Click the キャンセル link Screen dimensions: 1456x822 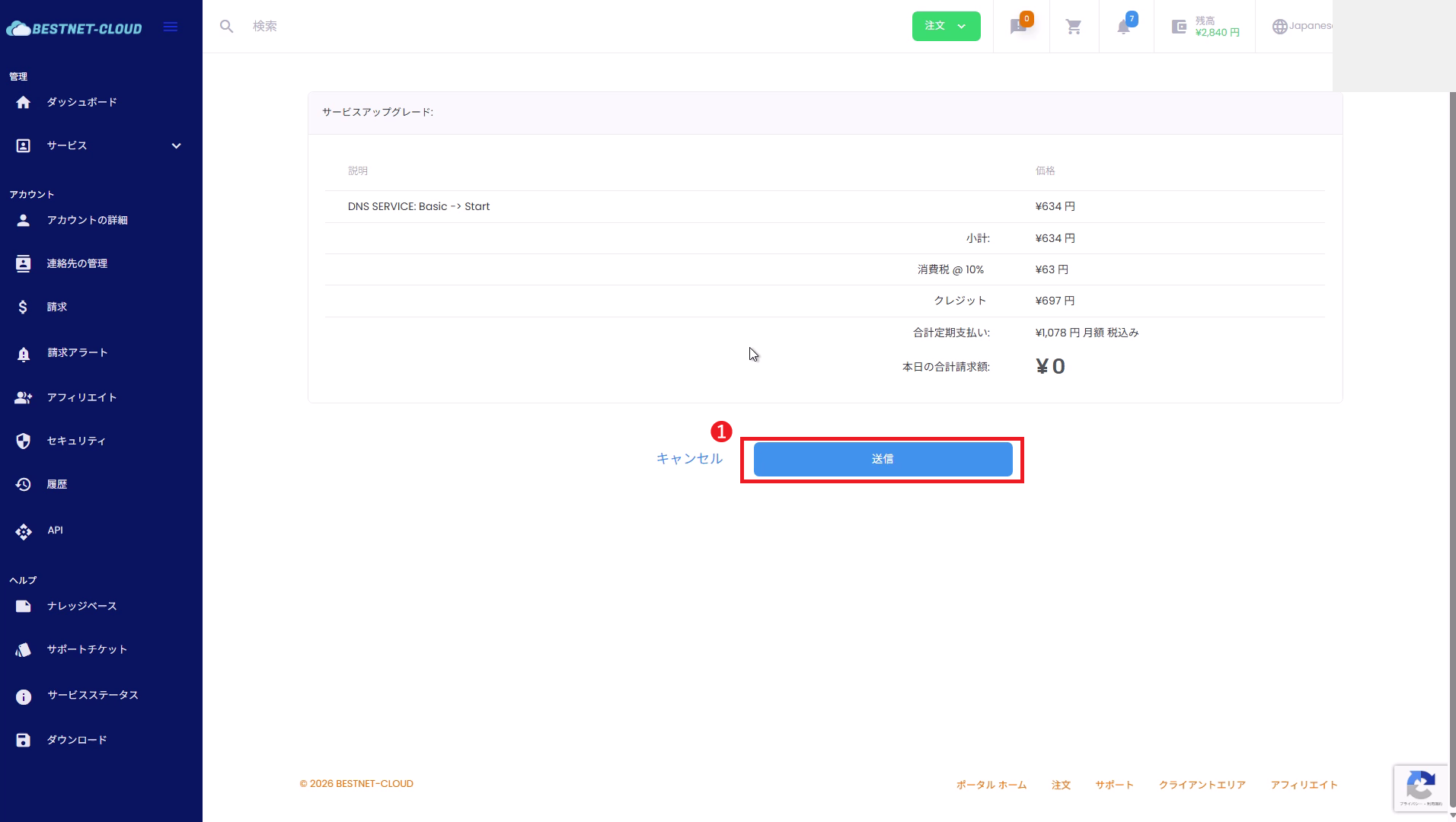[689, 459]
